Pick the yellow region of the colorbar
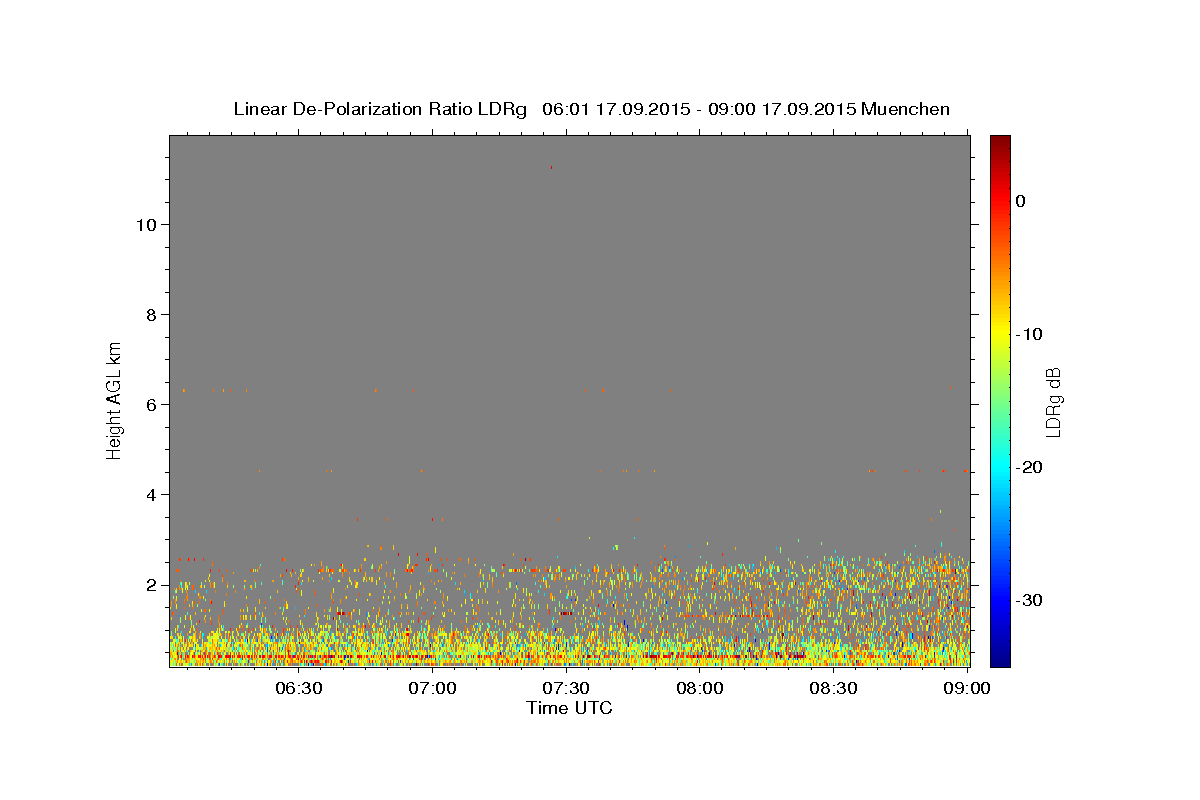Screen dimensions: 1200x800 (x=1000, y=334)
